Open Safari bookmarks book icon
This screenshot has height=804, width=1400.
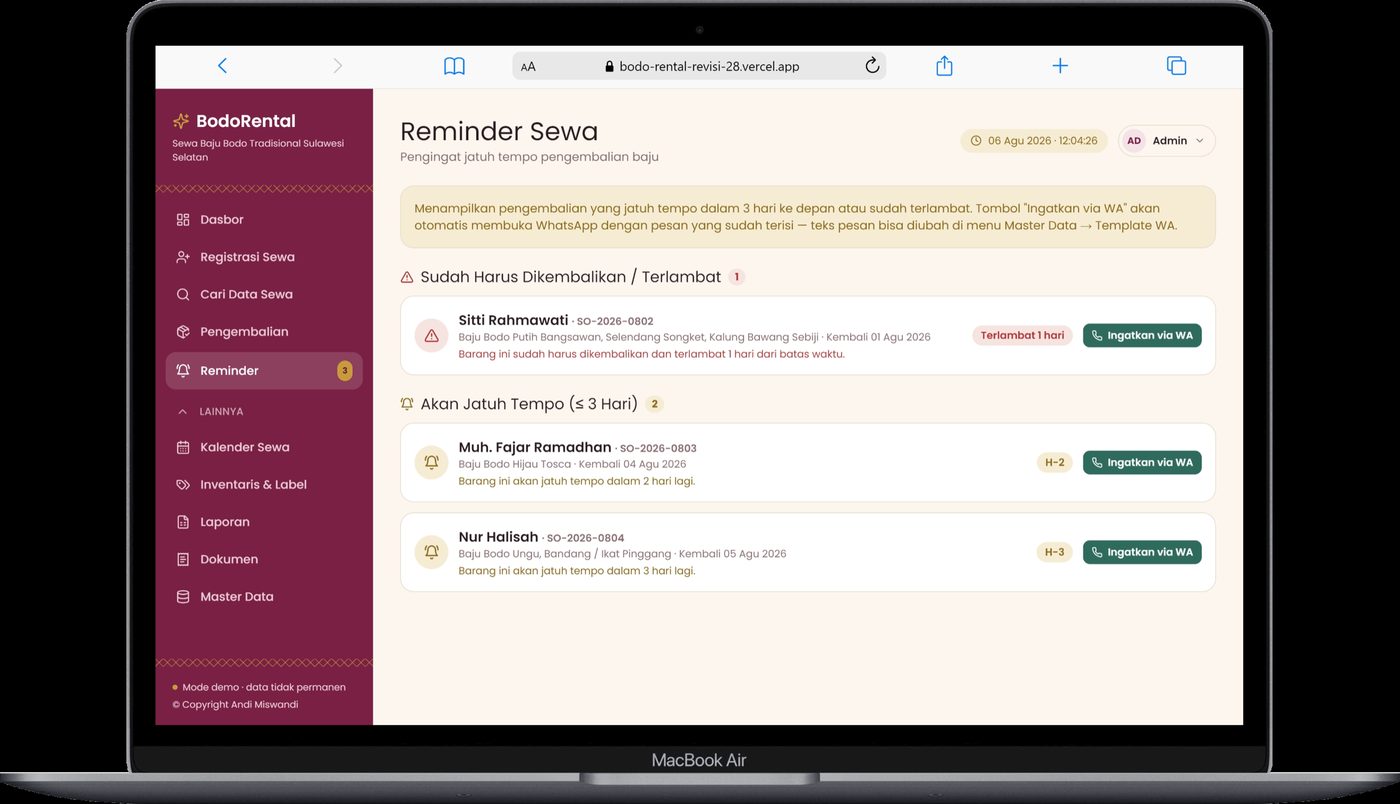(454, 66)
